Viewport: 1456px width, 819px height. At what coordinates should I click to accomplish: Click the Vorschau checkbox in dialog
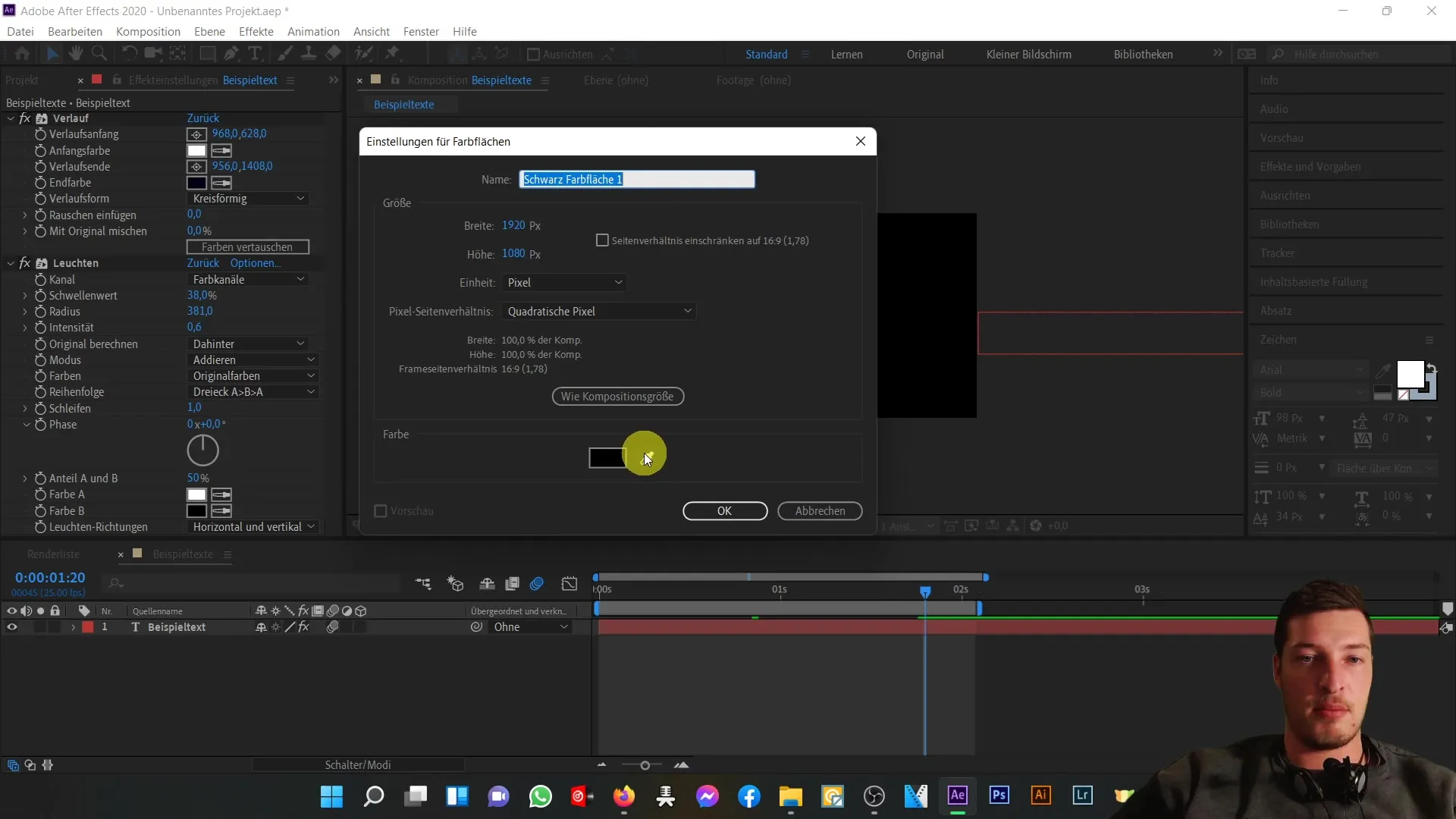tap(381, 511)
